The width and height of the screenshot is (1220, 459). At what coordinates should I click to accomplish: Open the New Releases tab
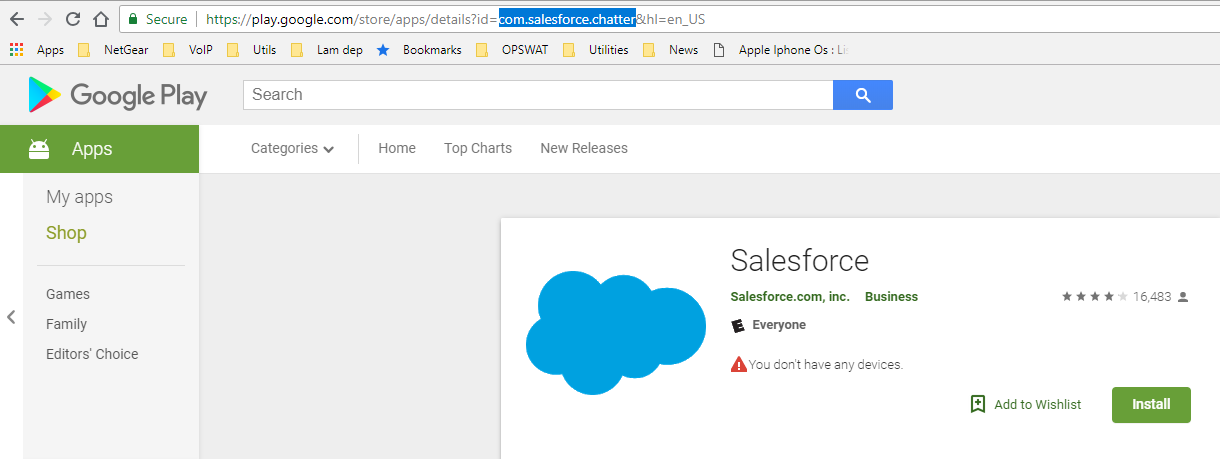(x=584, y=148)
